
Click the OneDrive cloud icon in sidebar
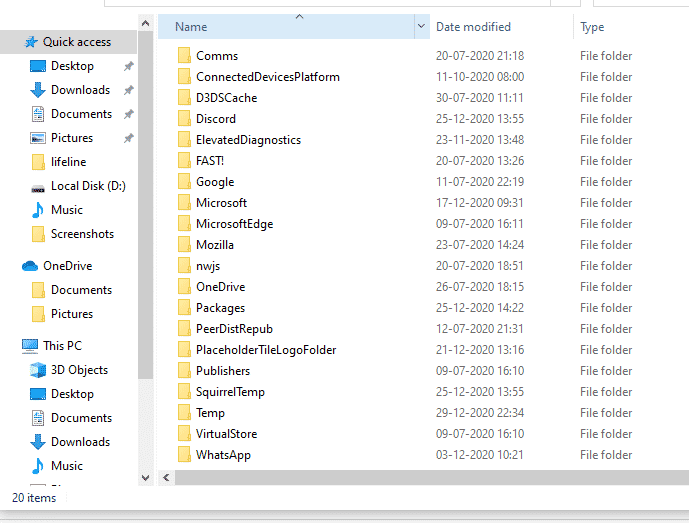click(30, 266)
